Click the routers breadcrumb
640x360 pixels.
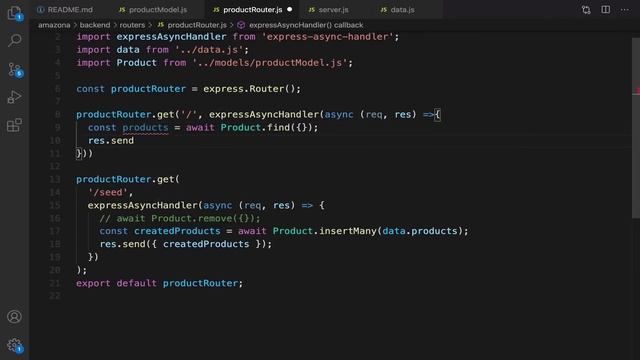coord(132,25)
